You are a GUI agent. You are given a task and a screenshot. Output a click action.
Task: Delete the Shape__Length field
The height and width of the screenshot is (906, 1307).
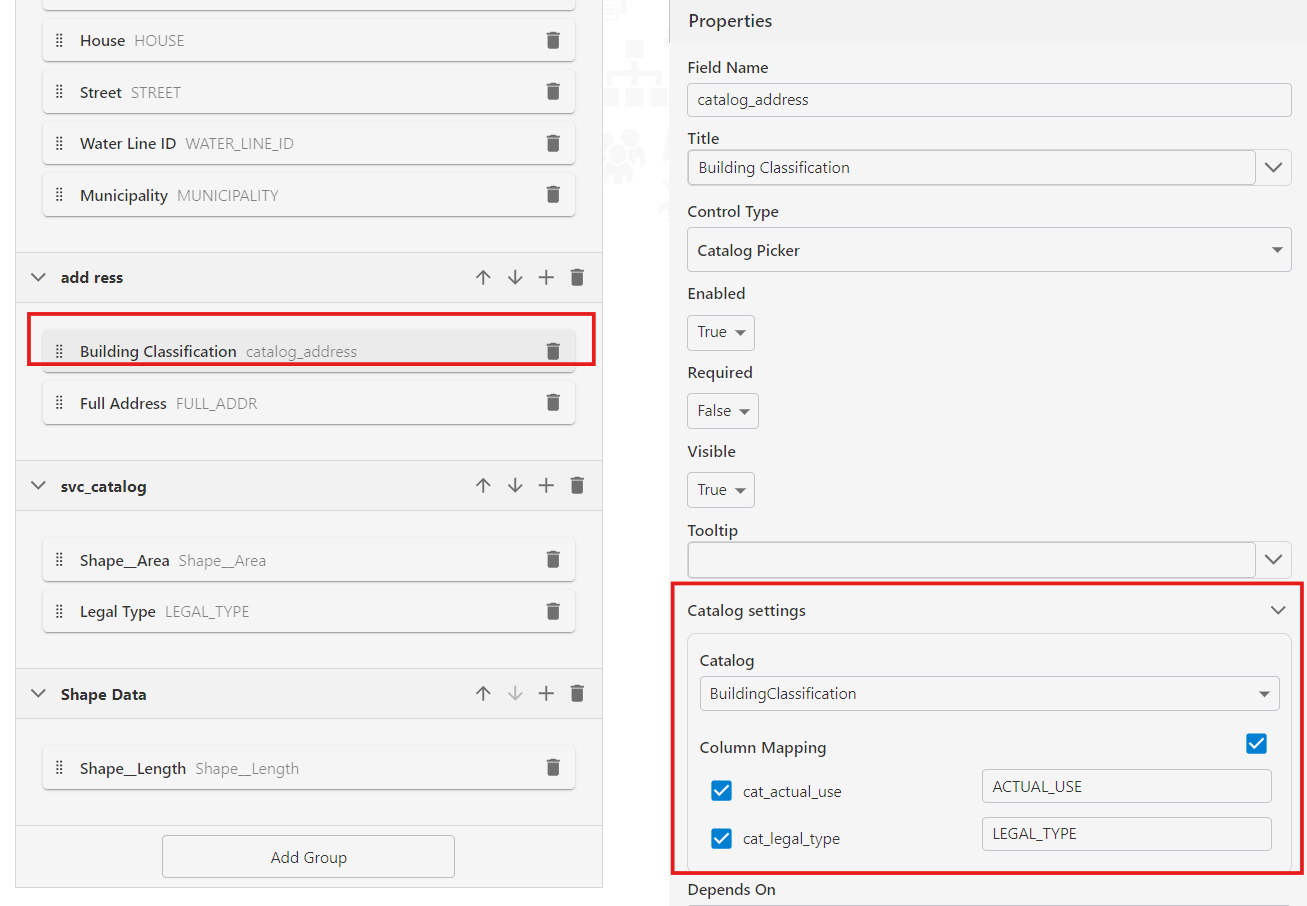[553, 767]
